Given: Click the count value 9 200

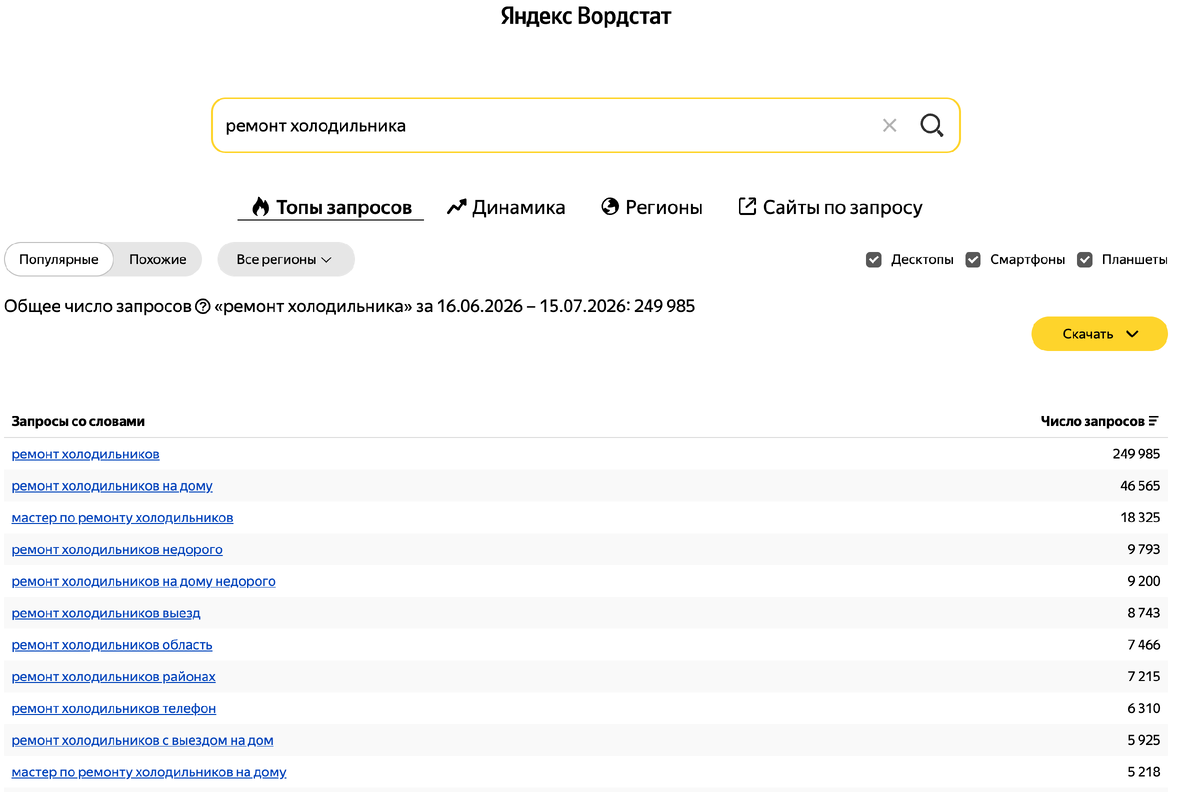Looking at the screenshot, I should click(1143, 581).
